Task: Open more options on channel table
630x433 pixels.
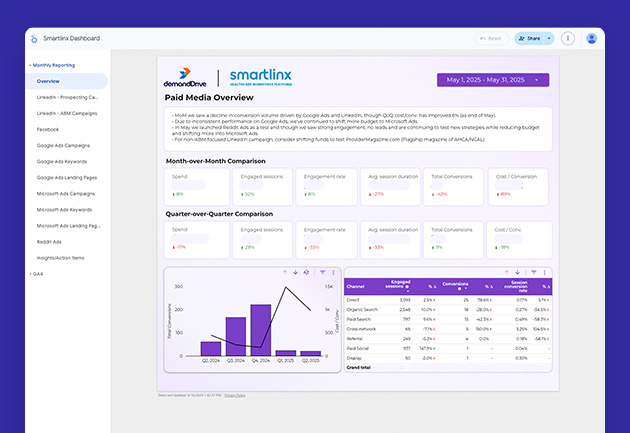Action: [544, 272]
